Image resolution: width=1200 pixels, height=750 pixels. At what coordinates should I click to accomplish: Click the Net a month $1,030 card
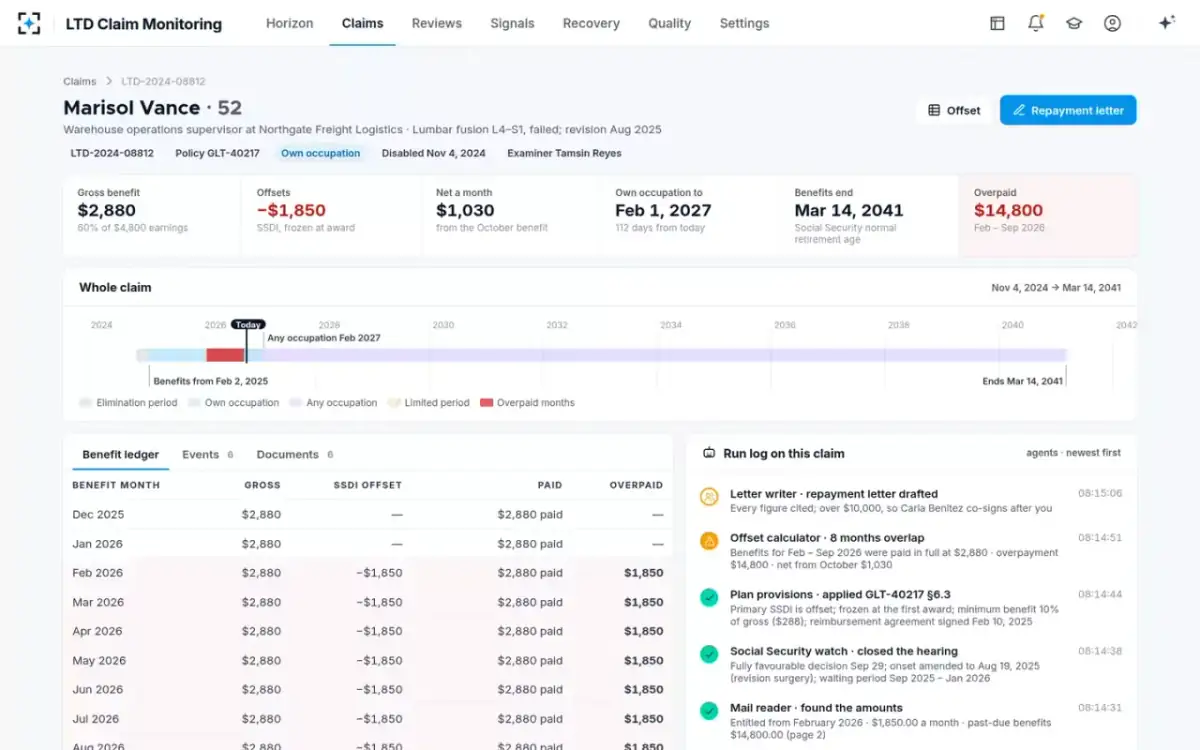pyautogui.click(x=510, y=216)
